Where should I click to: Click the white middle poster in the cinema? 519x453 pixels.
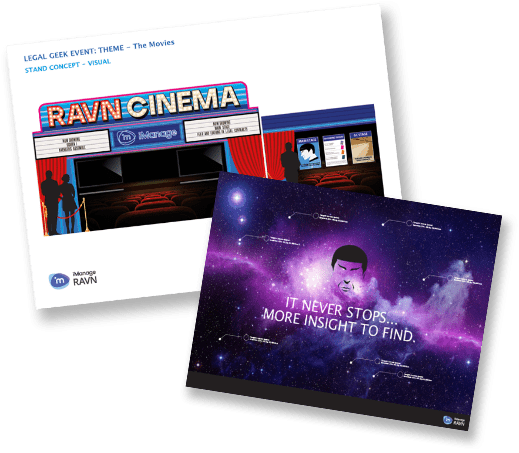(335, 150)
